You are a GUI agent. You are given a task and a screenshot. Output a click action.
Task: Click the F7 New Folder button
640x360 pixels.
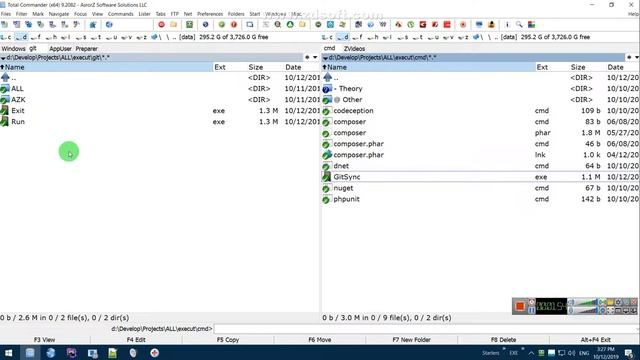pos(411,340)
